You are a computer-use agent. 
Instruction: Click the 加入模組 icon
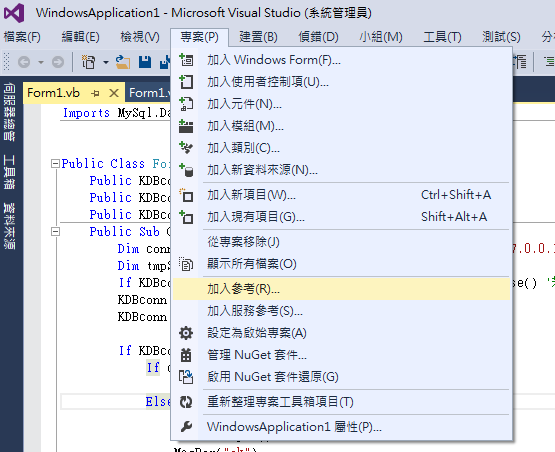186,126
